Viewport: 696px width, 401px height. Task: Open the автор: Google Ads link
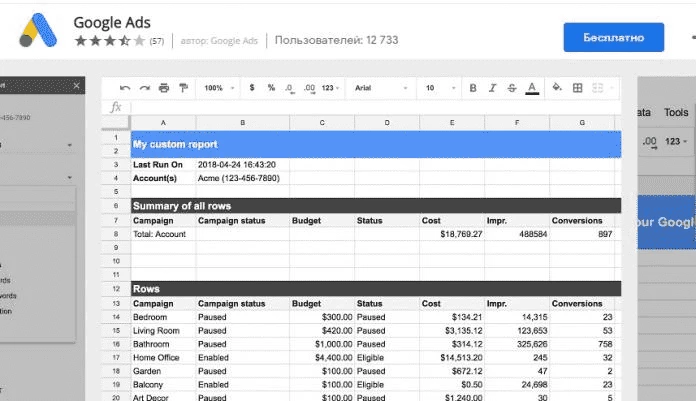pyautogui.click(x=219, y=40)
